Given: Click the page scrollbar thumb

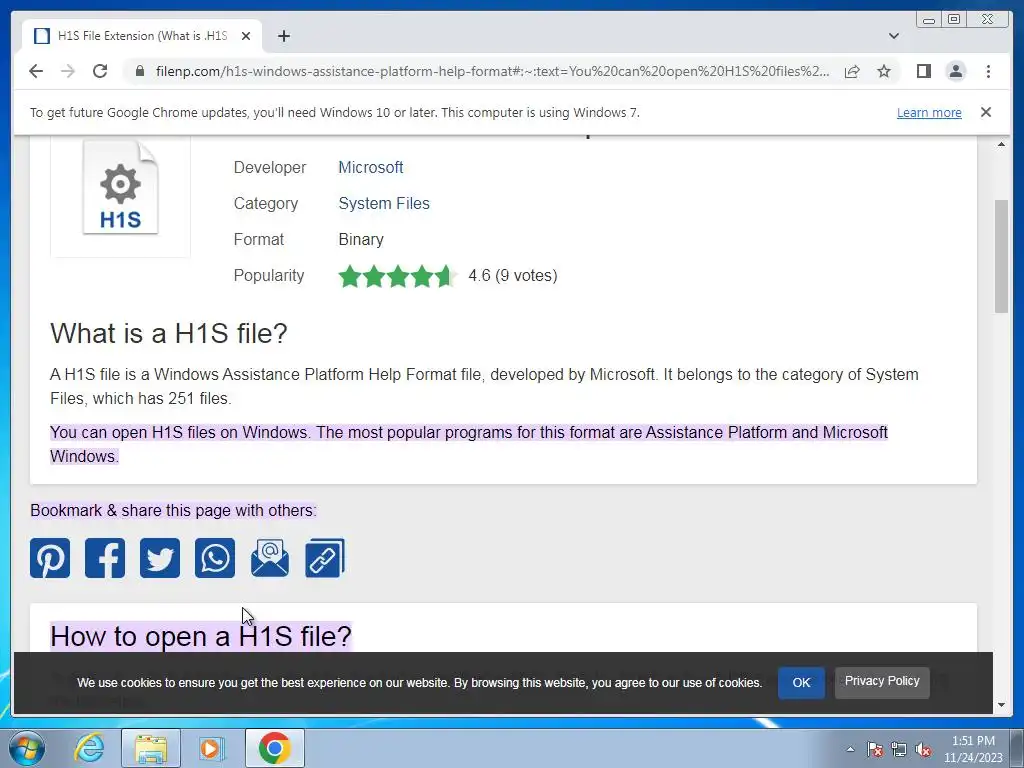Looking at the screenshot, I should 1001,256.
